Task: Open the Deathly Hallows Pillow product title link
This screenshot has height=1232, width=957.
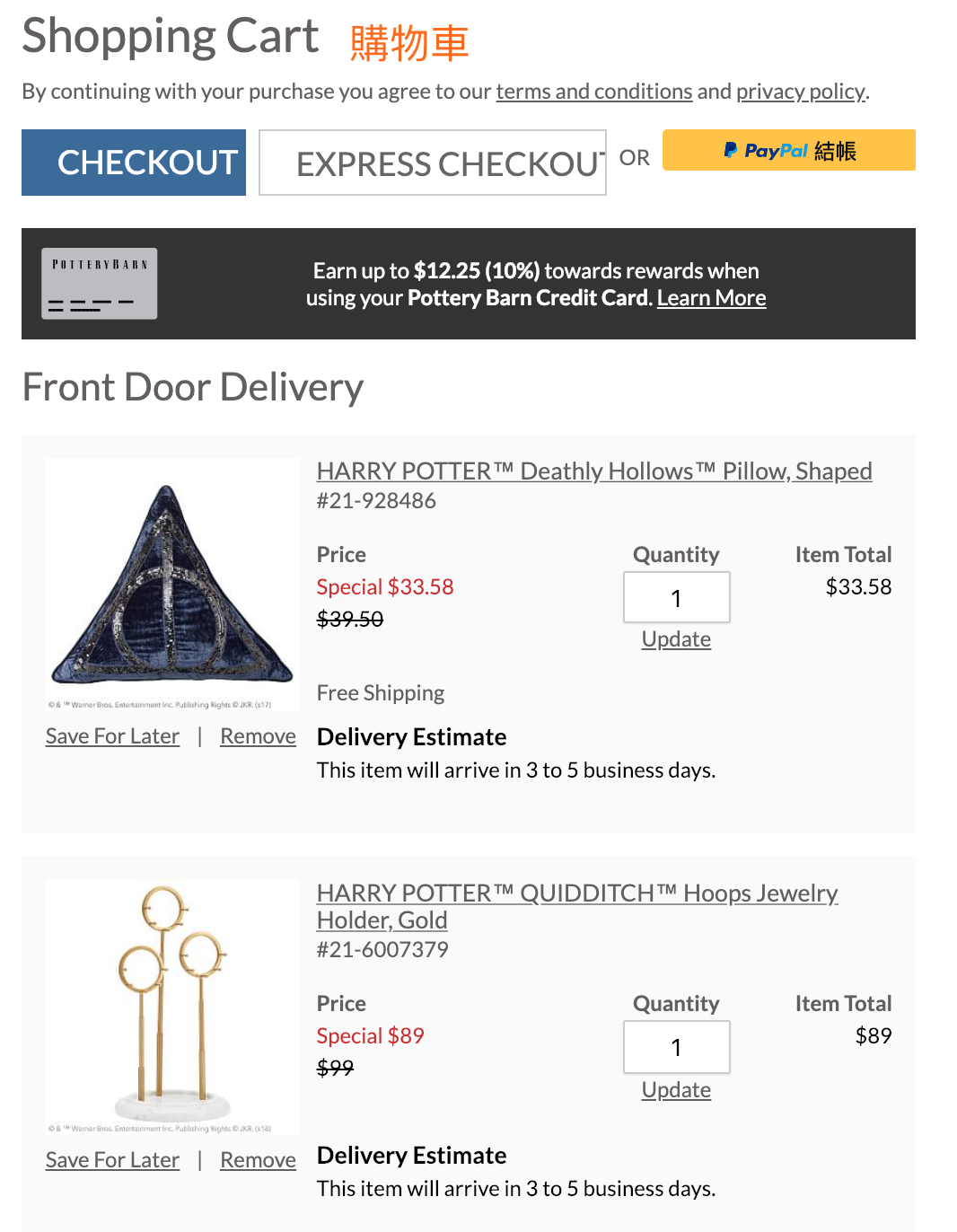Action: click(x=593, y=471)
